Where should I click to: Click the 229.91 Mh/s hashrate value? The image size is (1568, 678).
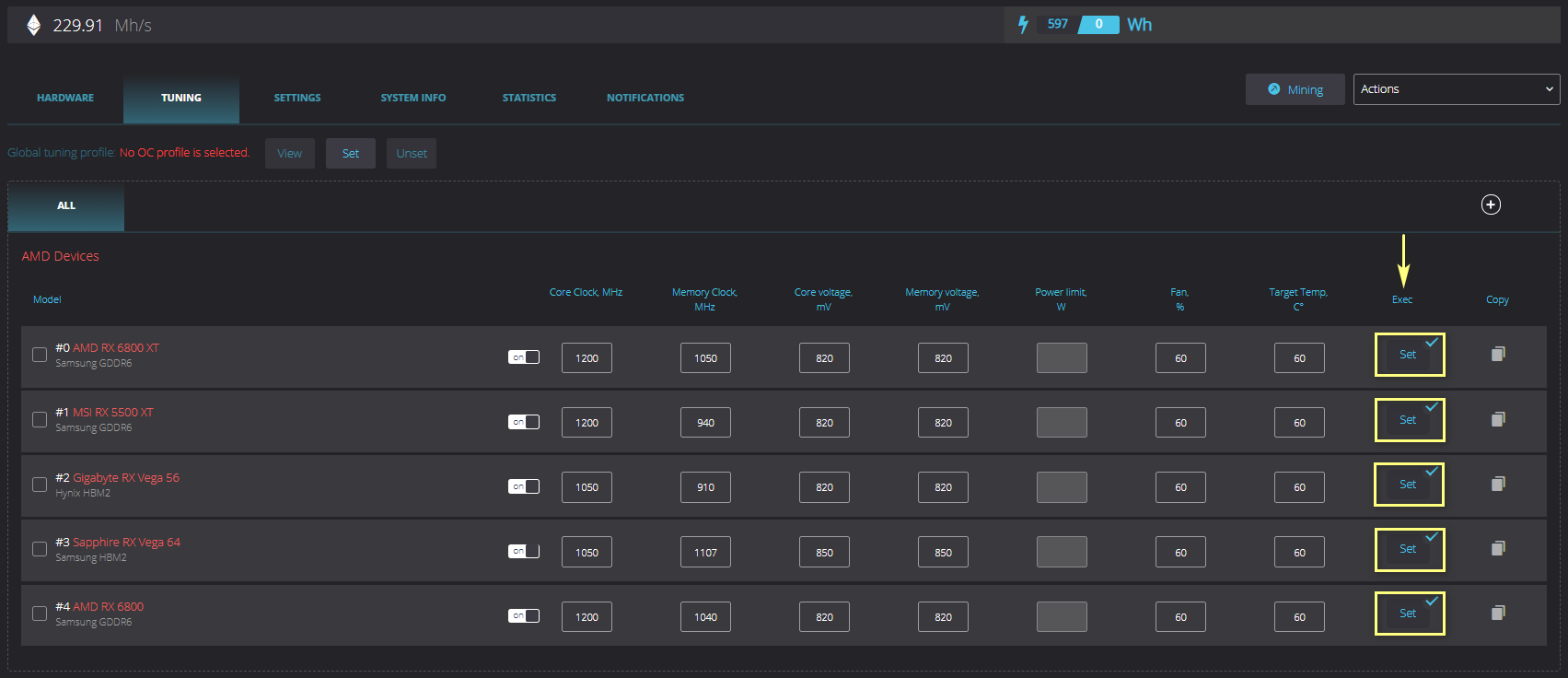102,25
